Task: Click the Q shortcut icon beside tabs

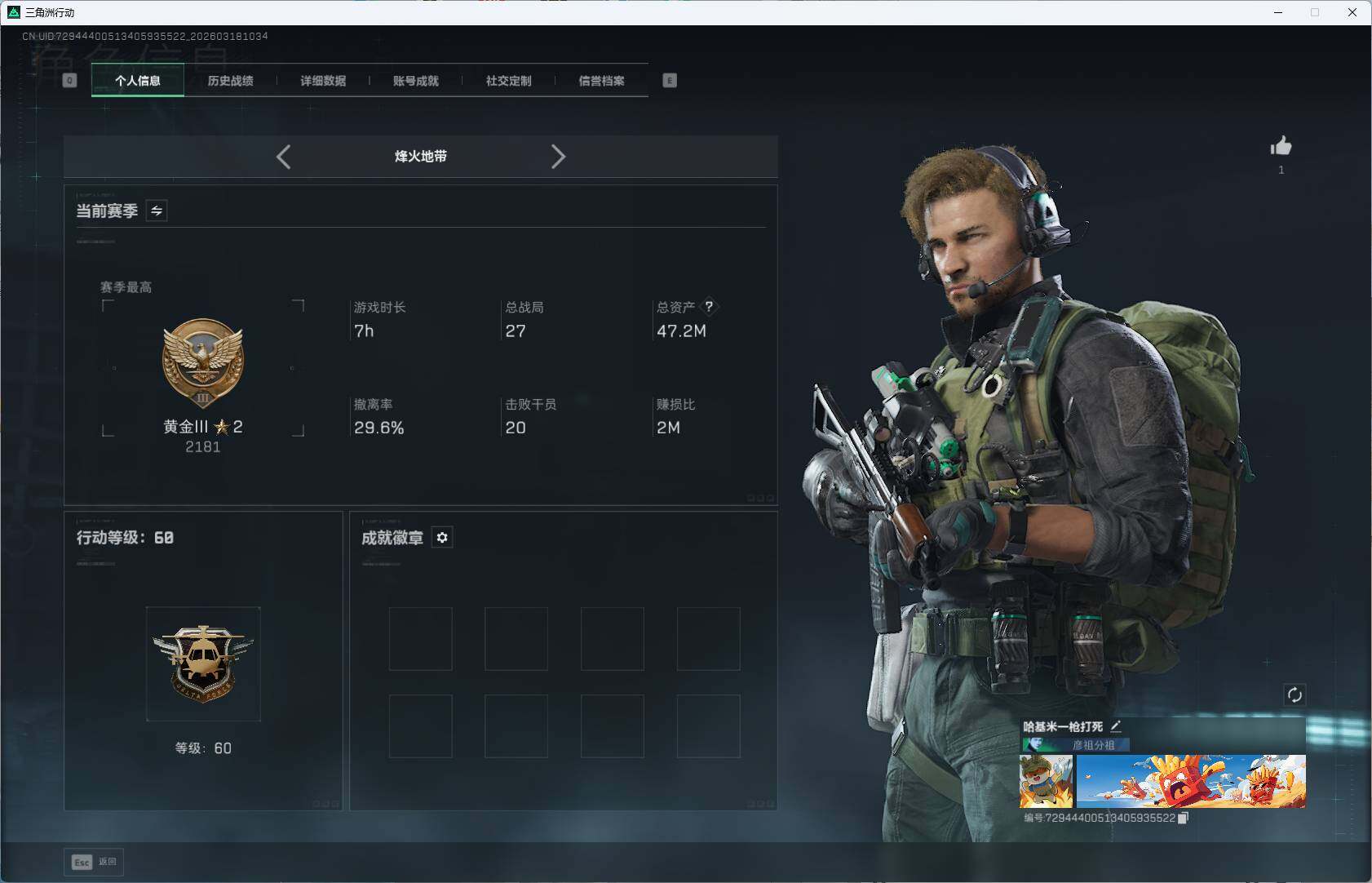Action: pyautogui.click(x=69, y=80)
